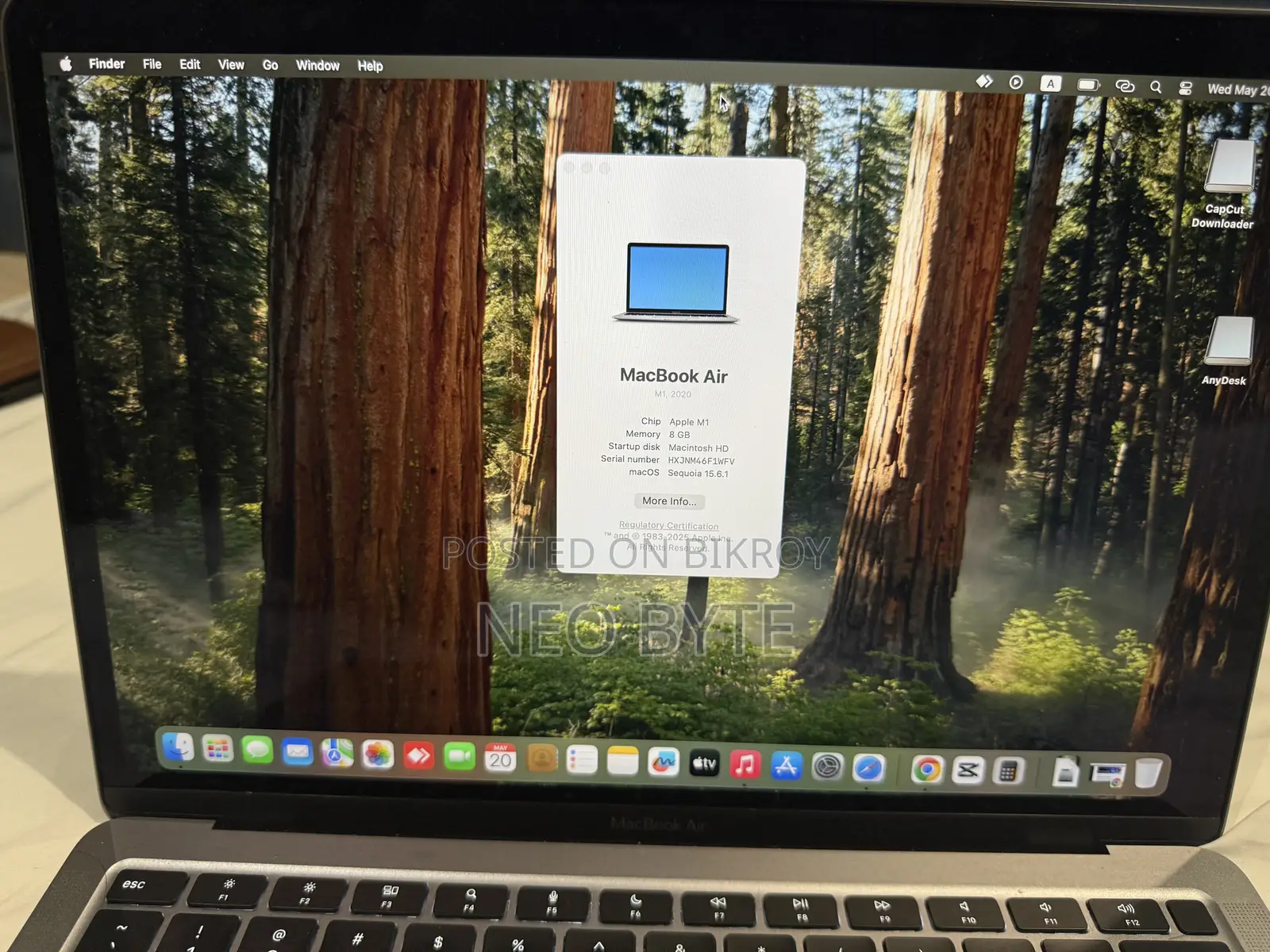Click the 8 GB memory value

click(x=679, y=435)
